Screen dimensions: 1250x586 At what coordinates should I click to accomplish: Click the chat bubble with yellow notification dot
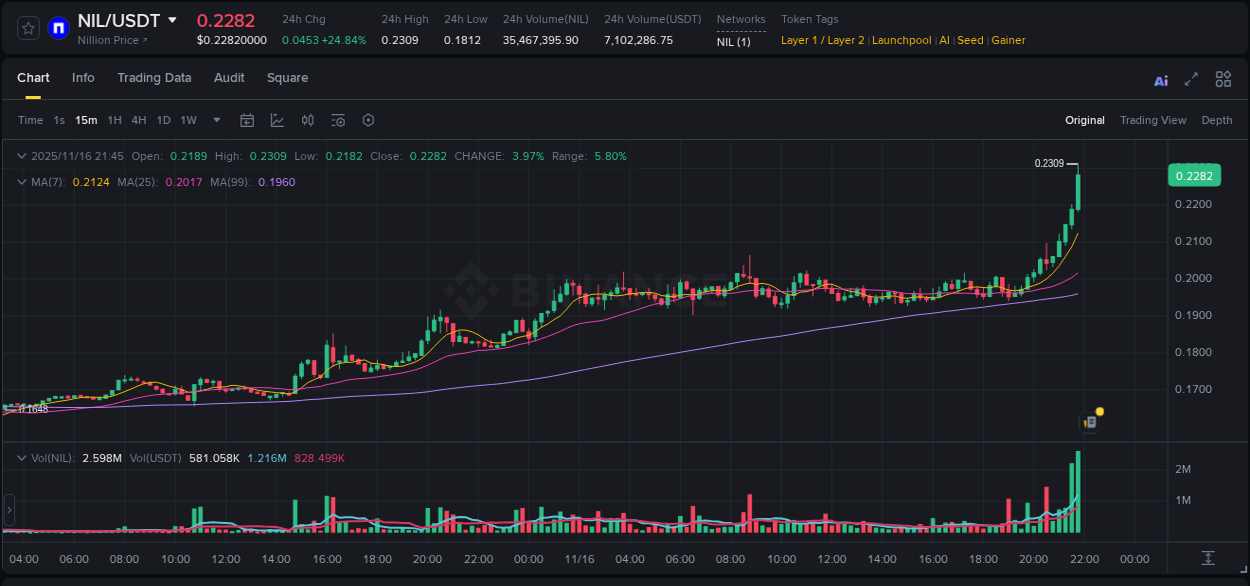coord(1089,421)
